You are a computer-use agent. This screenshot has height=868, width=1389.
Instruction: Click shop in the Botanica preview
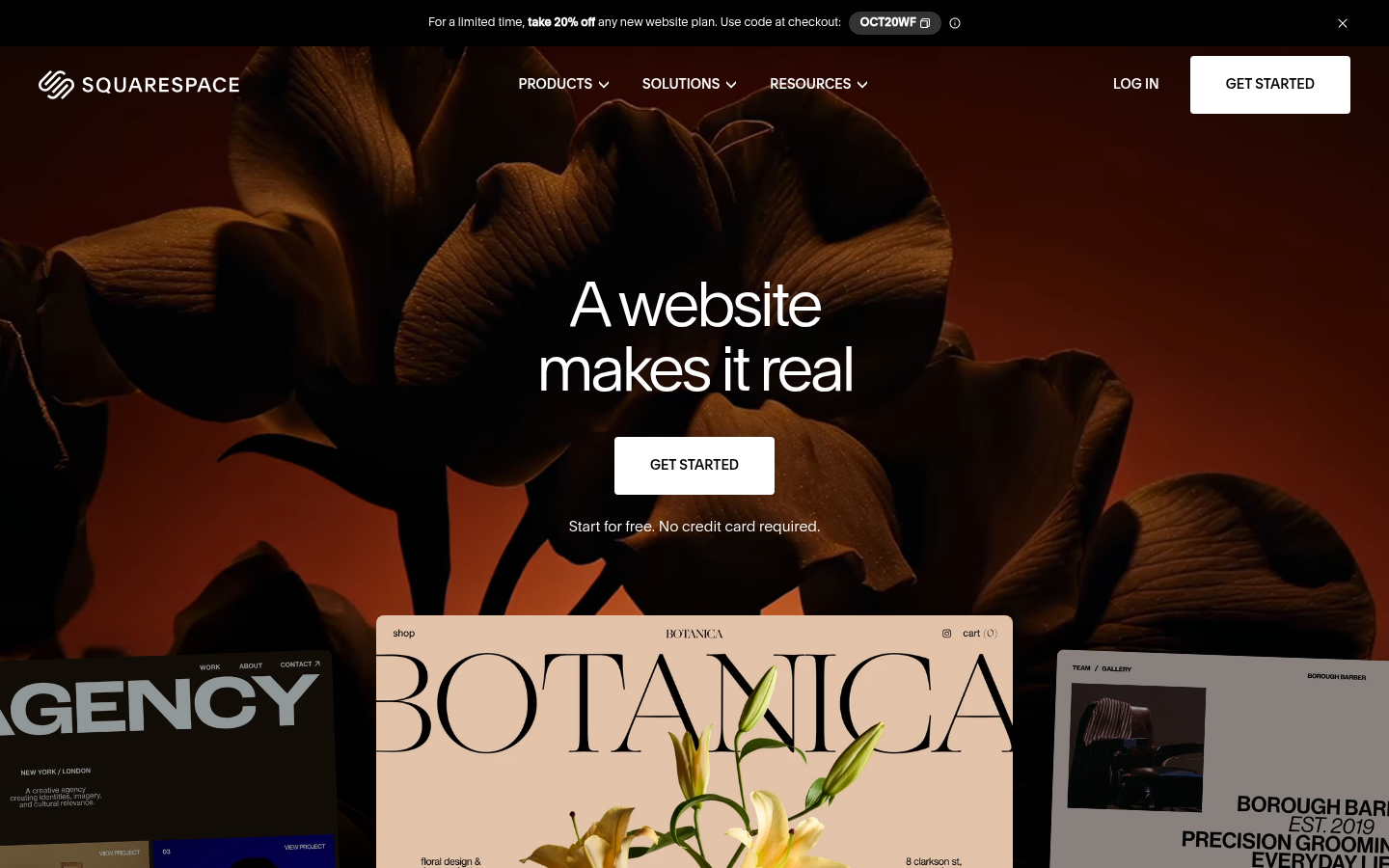coord(404,634)
